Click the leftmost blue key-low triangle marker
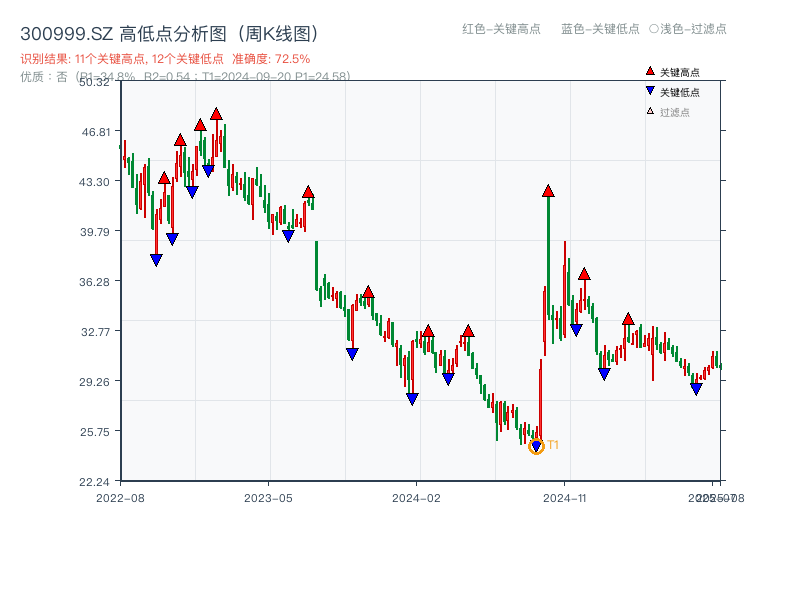 pos(154,258)
